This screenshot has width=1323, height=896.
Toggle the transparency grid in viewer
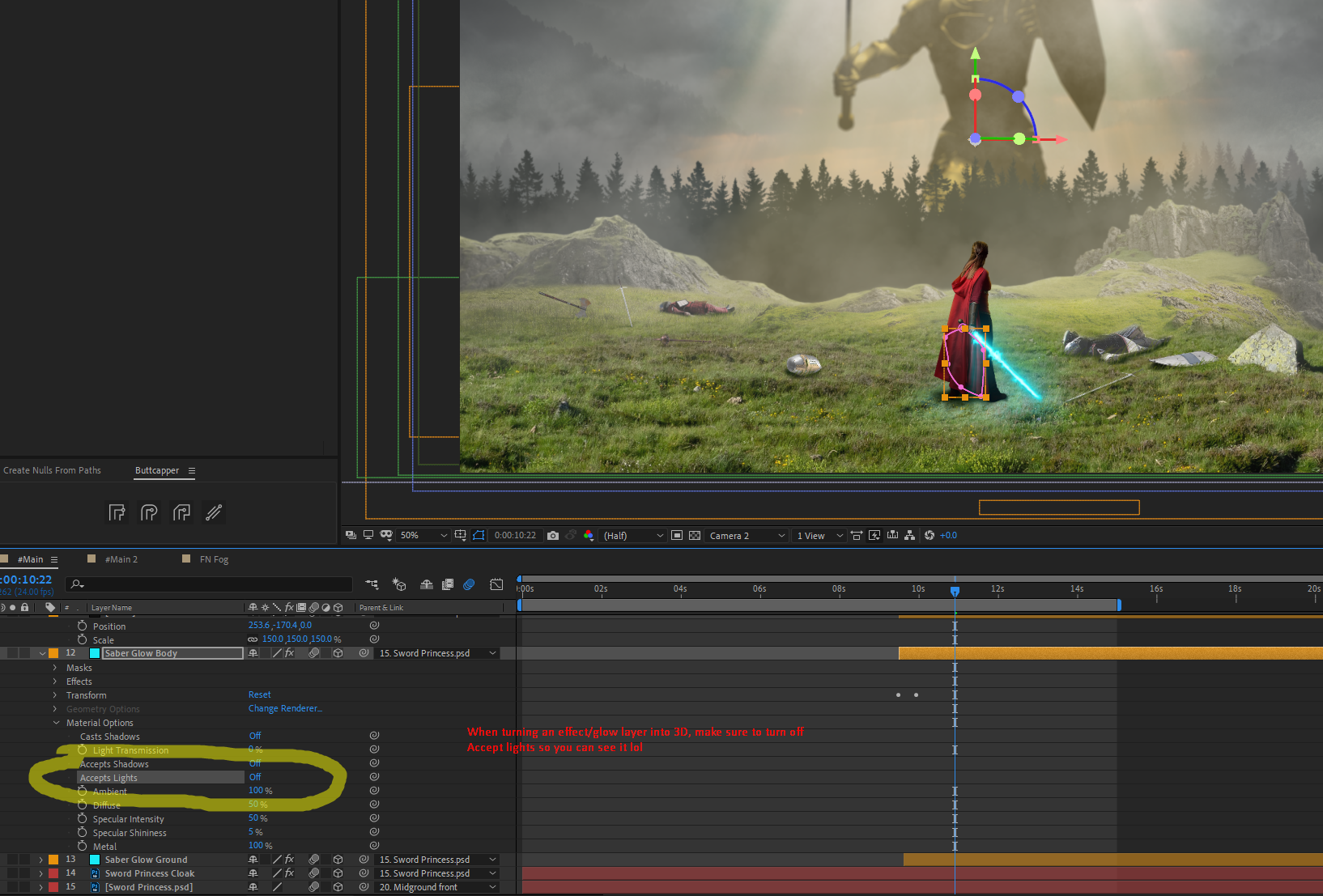[x=695, y=536]
